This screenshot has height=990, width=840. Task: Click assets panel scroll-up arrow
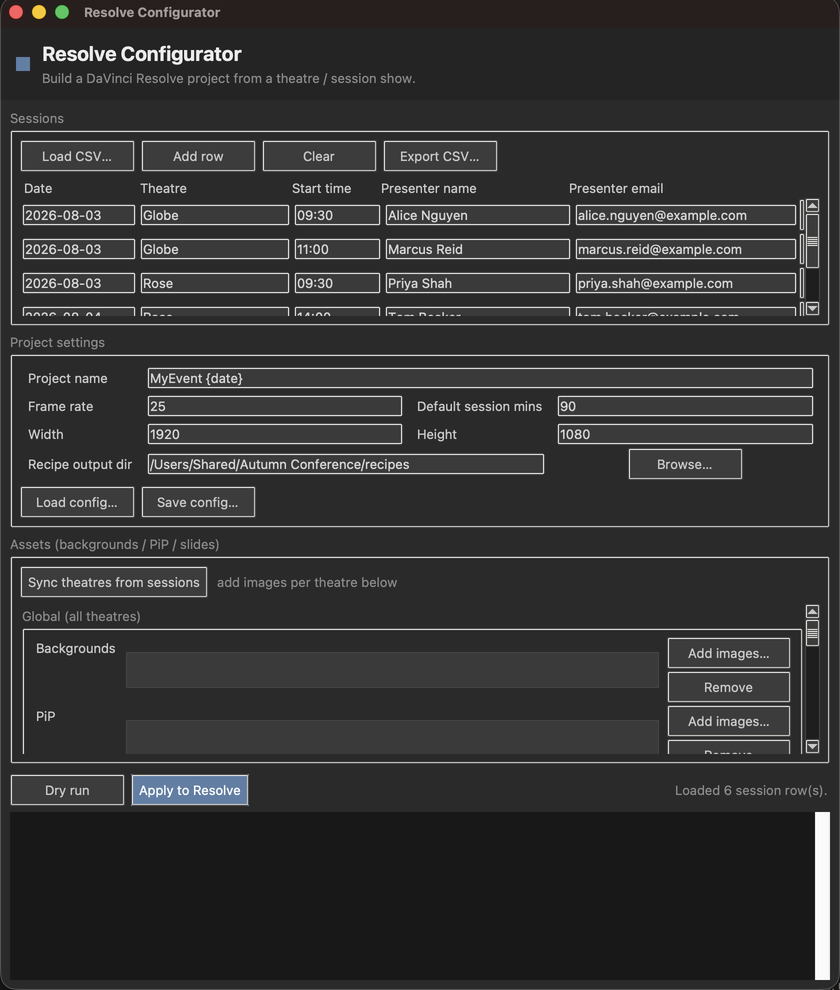(812, 611)
